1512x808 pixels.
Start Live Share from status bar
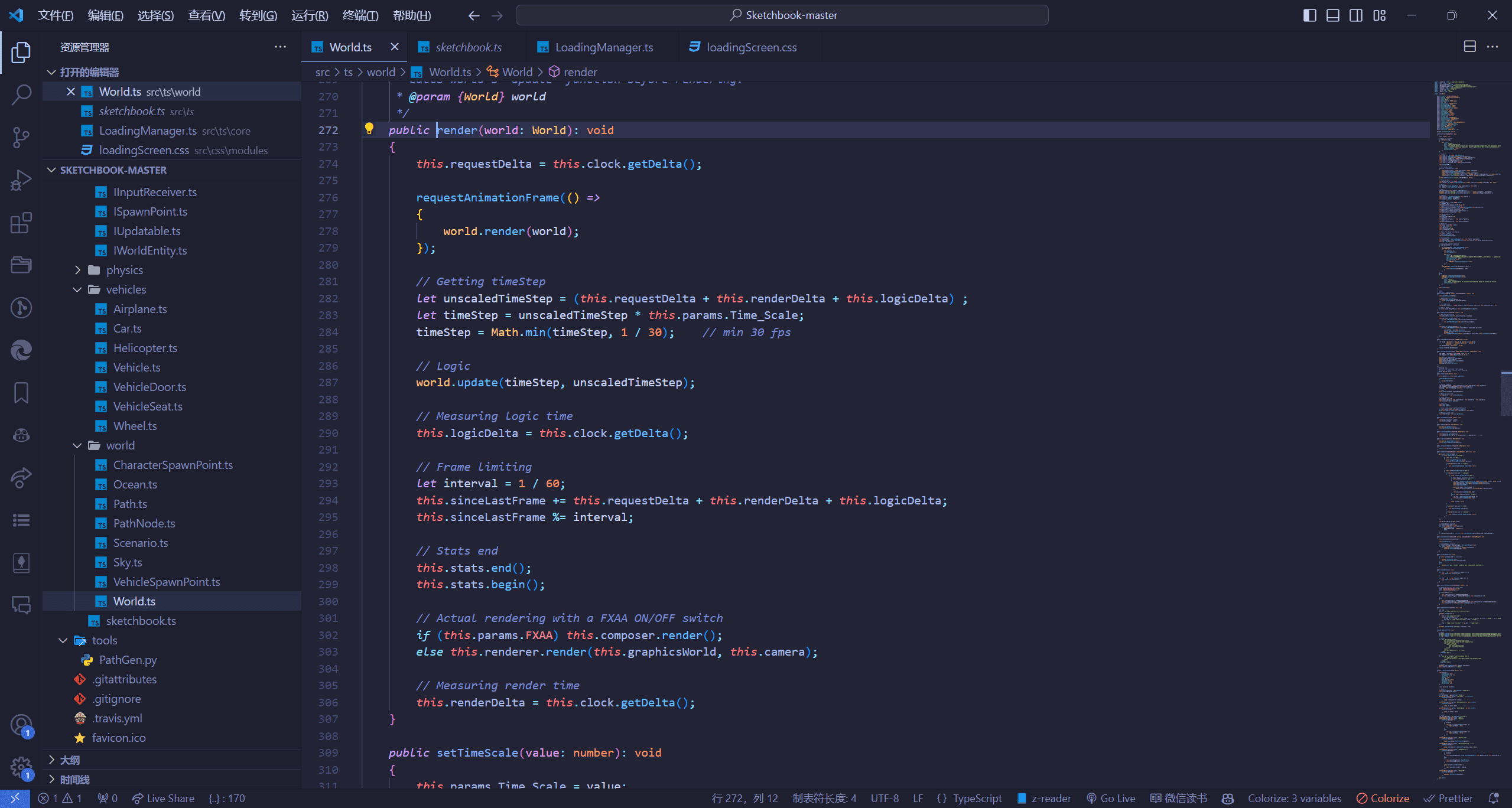163,799
